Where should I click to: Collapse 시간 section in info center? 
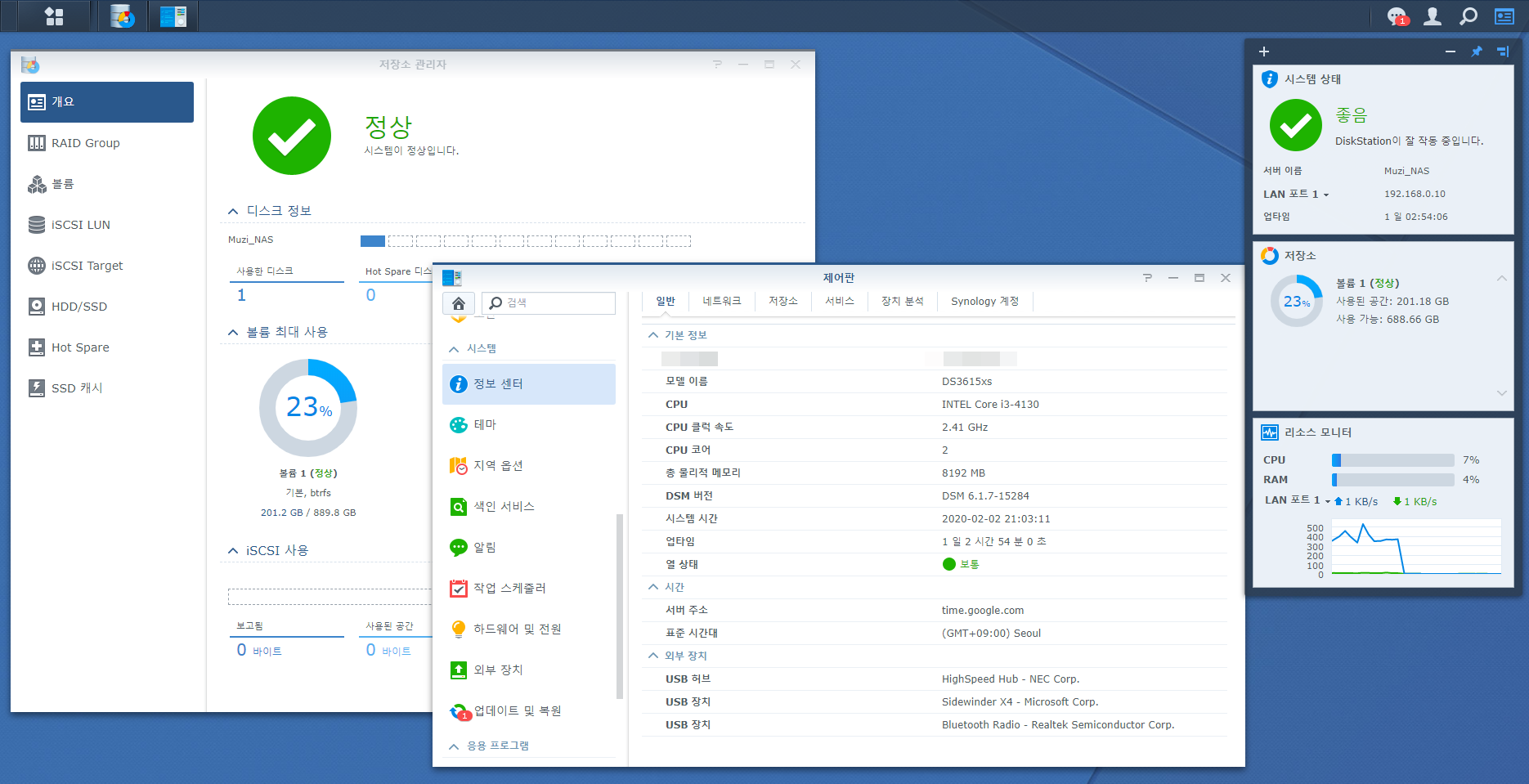(x=653, y=587)
